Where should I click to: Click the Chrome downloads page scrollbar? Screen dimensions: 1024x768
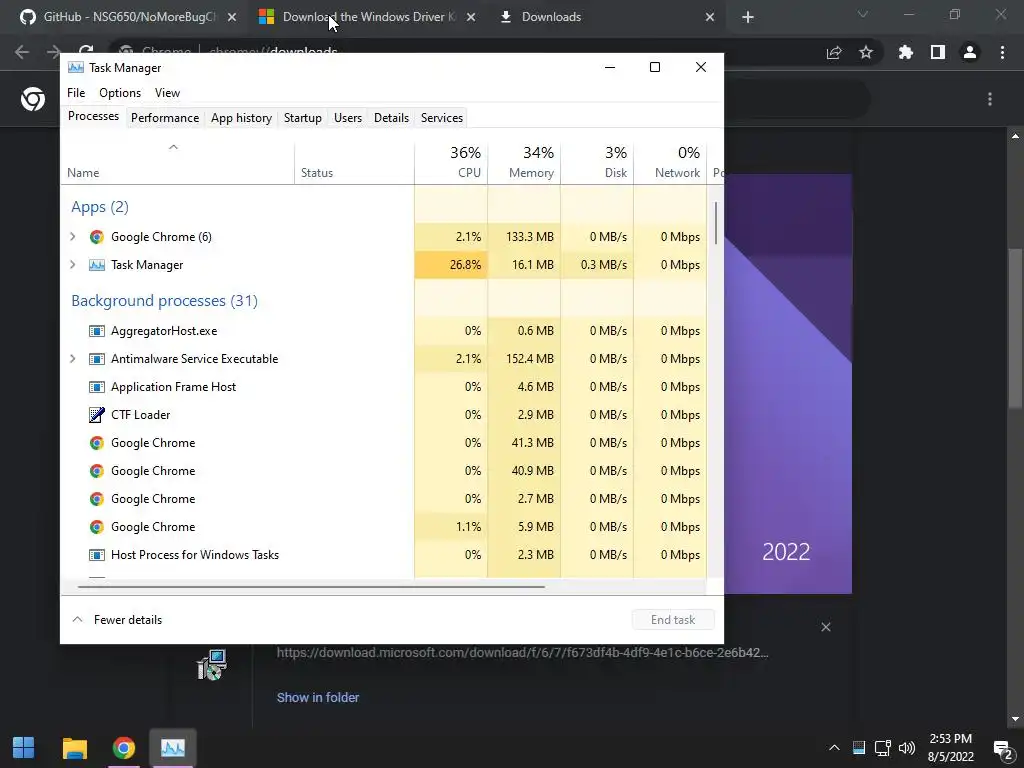1015,328
